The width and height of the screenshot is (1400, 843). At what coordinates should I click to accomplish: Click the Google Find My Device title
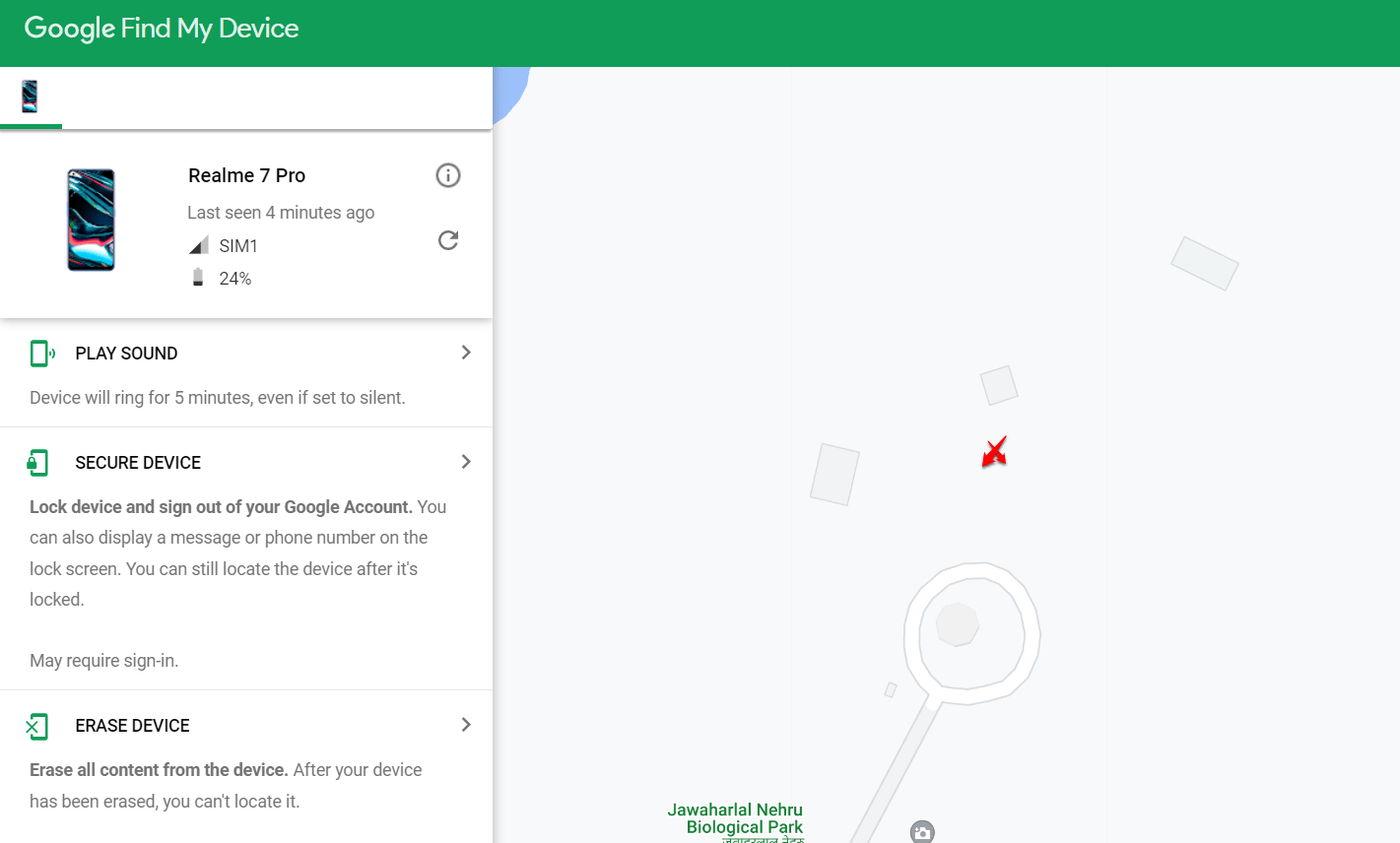point(162,29)
